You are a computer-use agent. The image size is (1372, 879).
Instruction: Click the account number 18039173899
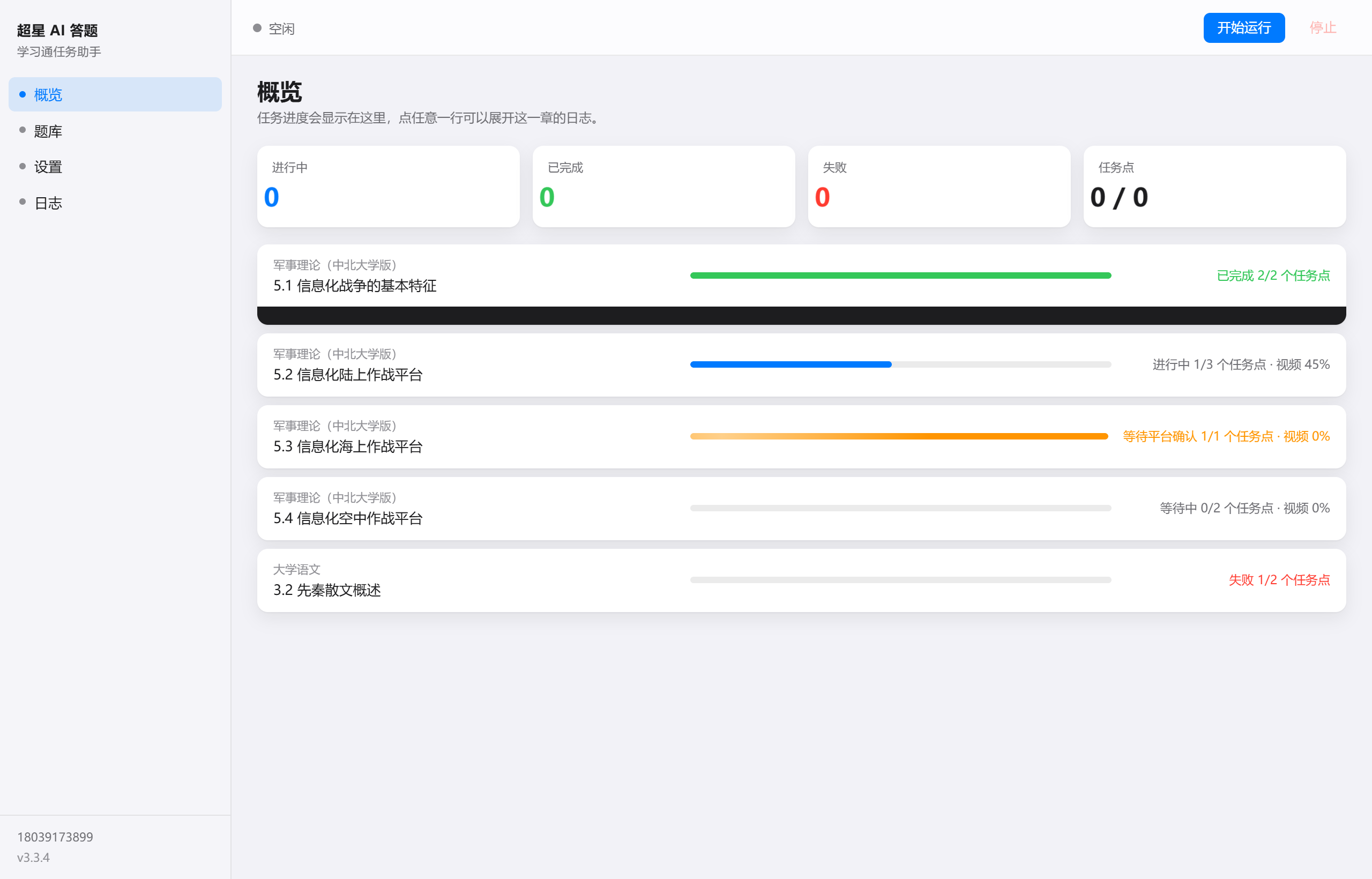(55, 837)
